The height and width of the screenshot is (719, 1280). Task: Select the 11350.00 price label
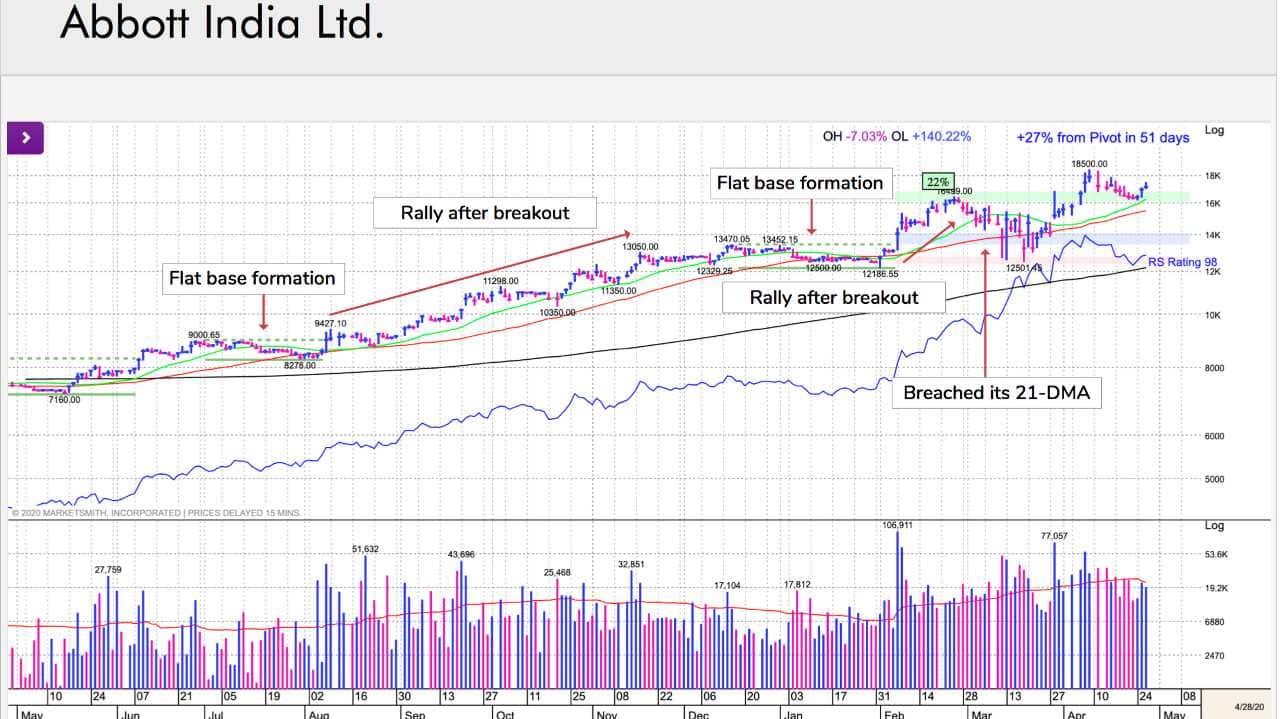pyautogui.click(x=619, y=290)
